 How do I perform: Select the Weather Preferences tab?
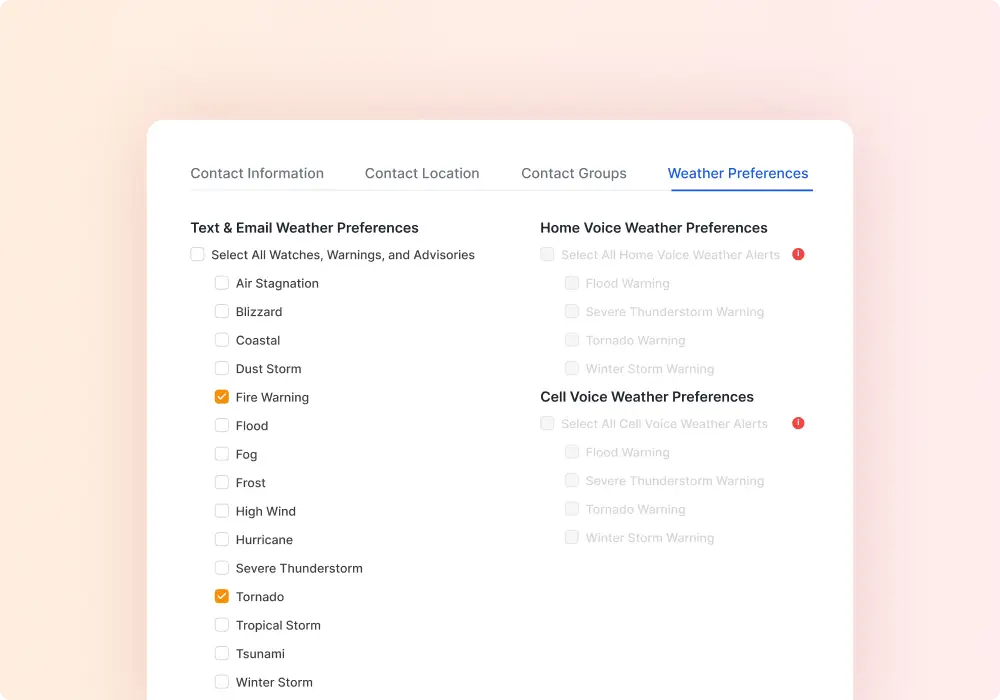(738, 173)
